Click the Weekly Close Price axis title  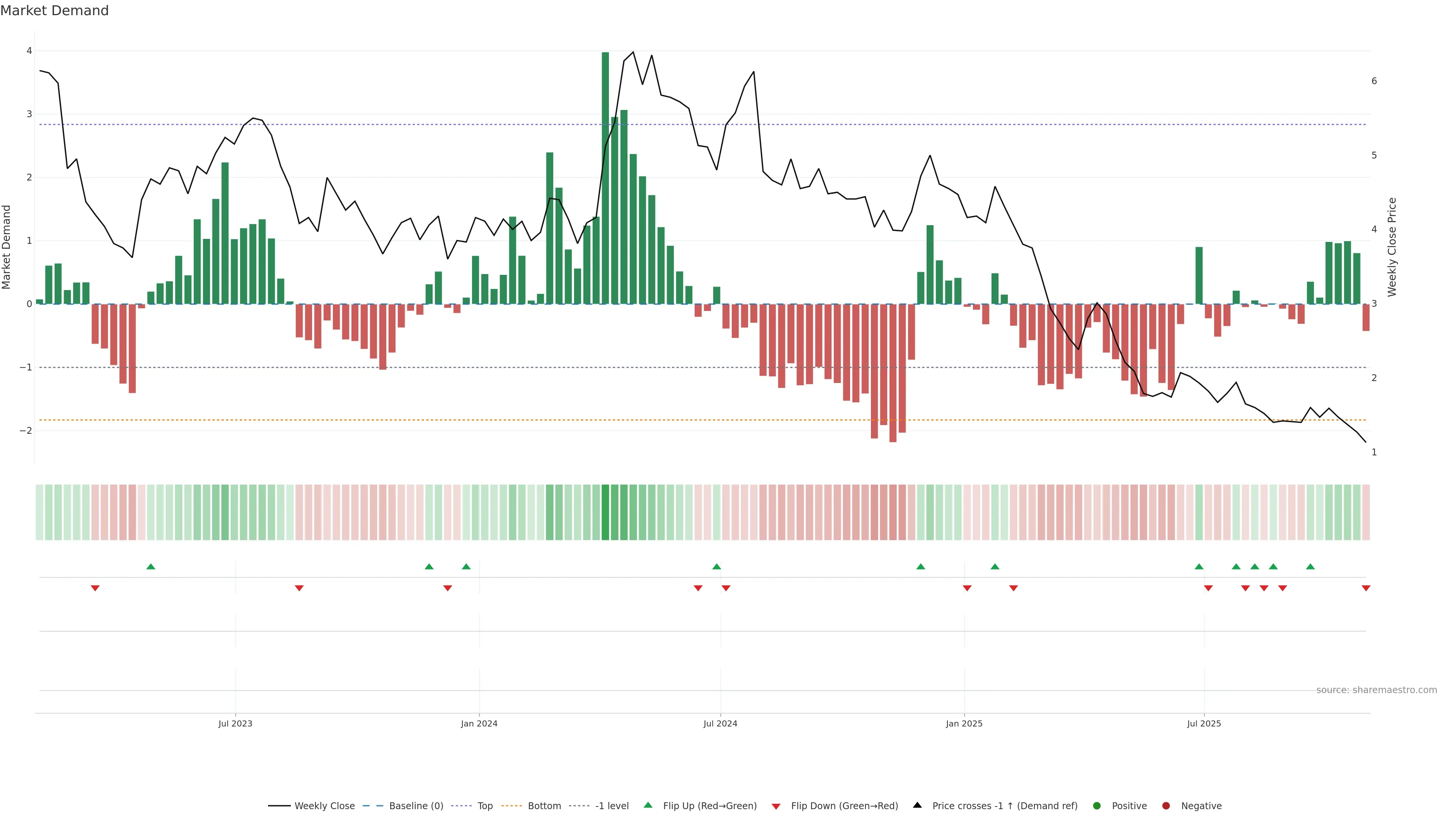pos(1392,247)
